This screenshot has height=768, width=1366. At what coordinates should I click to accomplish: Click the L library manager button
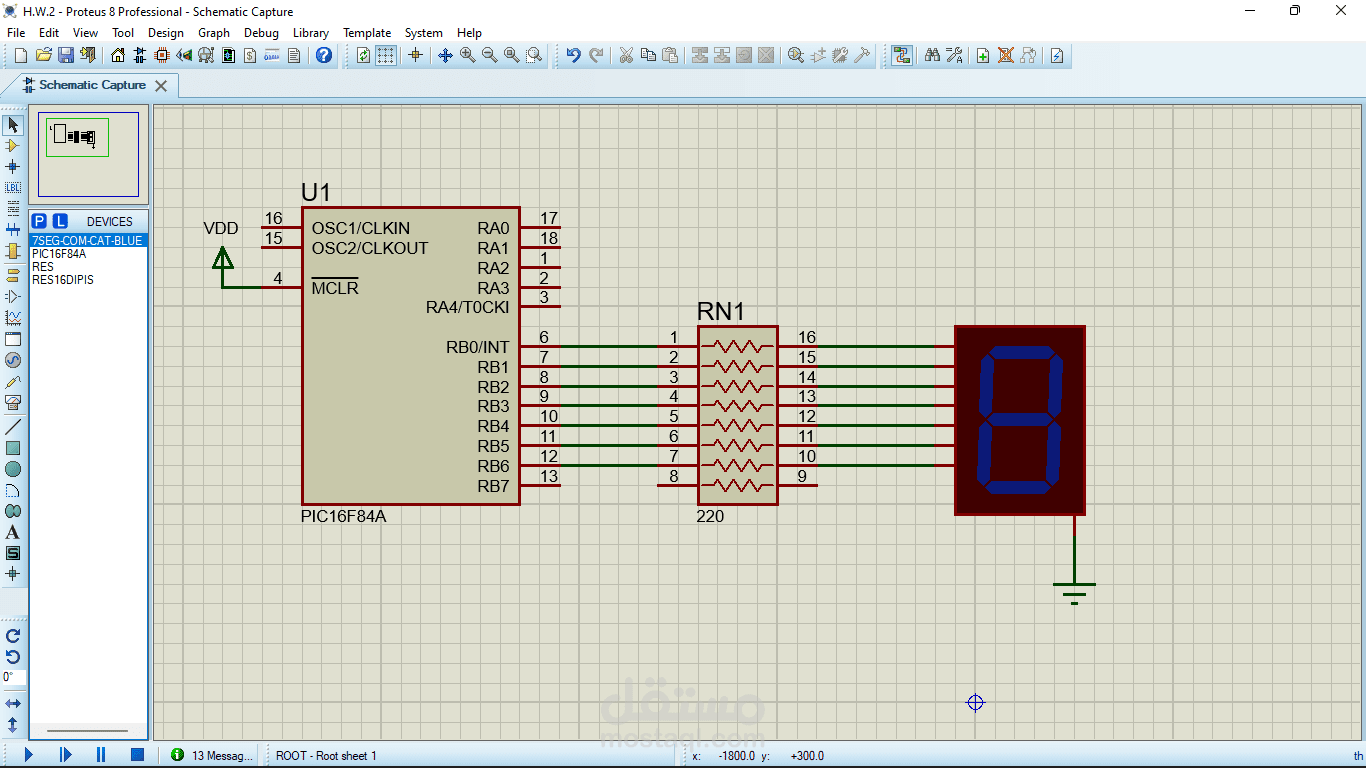tap(60, 221)
